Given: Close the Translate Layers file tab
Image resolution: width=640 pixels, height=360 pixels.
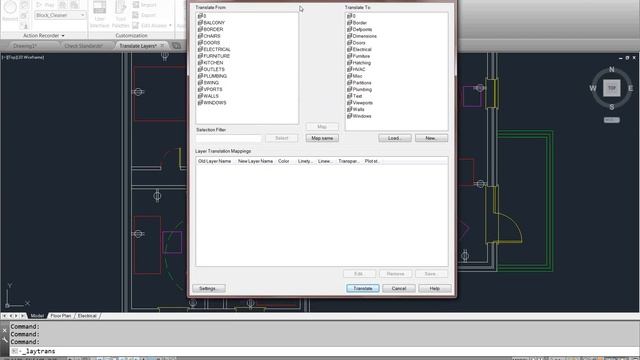Looking at the screenshot, I should click(162, 46).
